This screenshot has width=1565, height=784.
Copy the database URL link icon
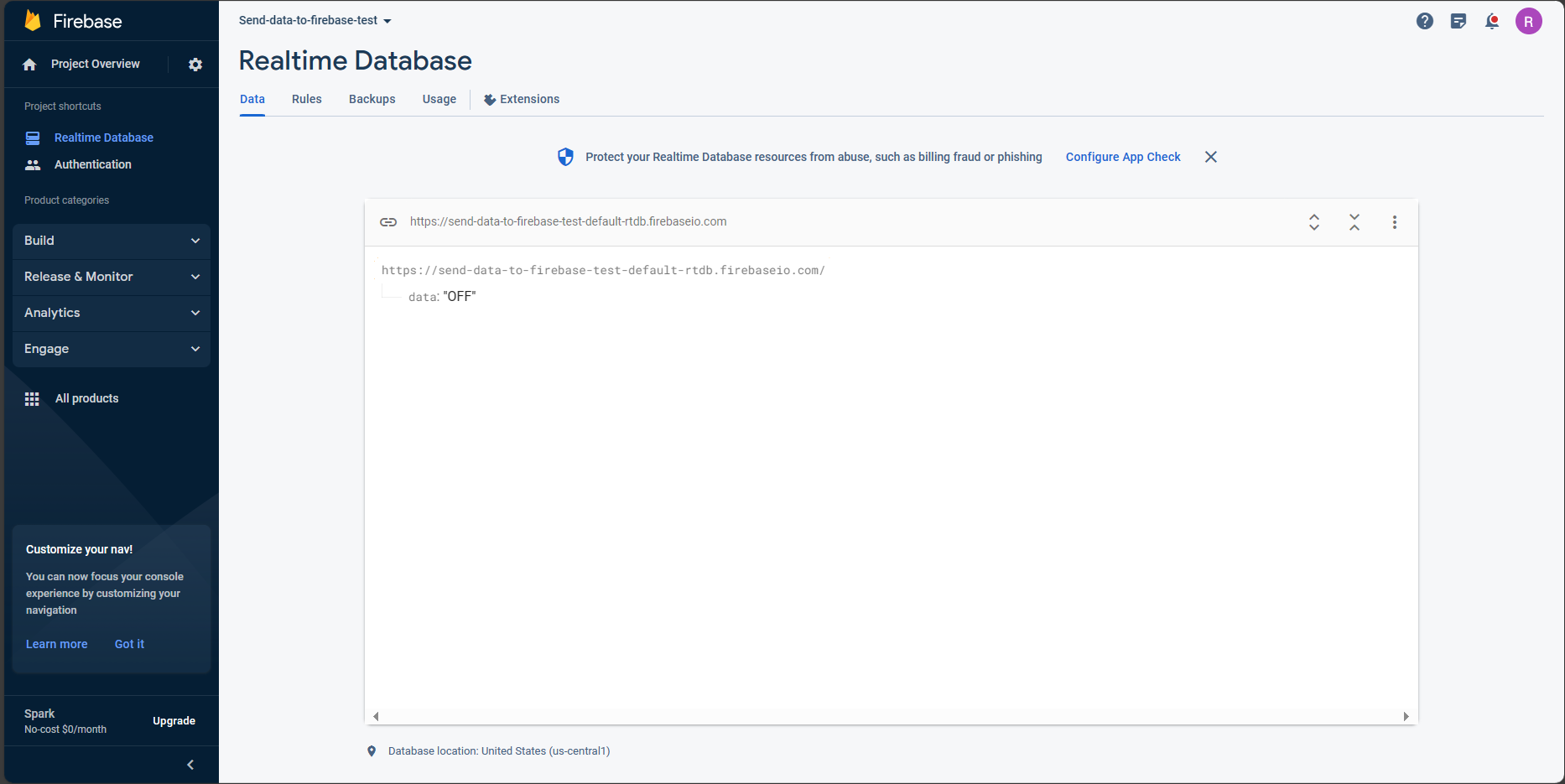388,221
